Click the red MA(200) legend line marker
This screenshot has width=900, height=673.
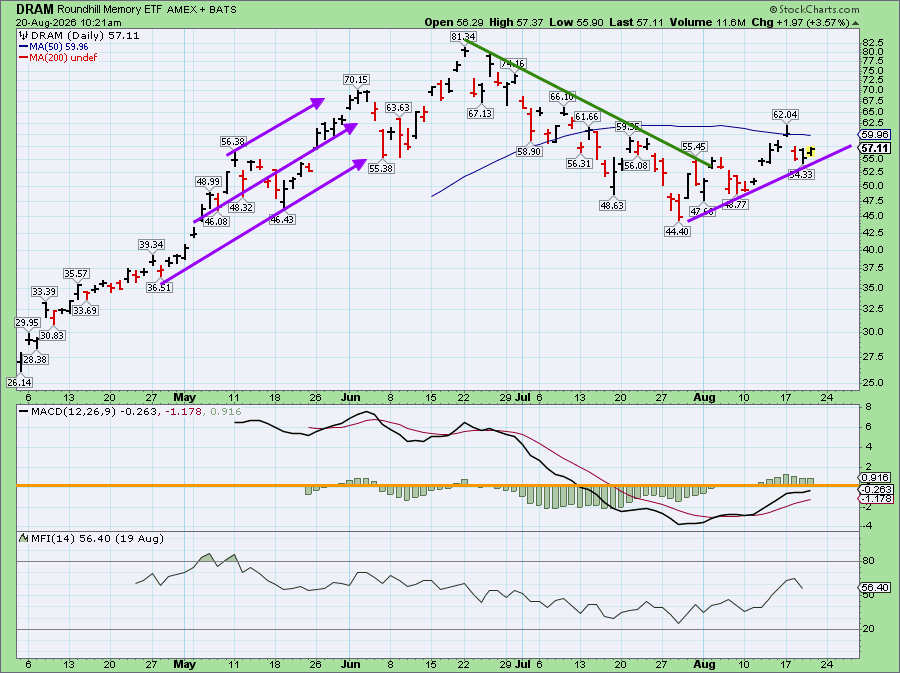24,57
